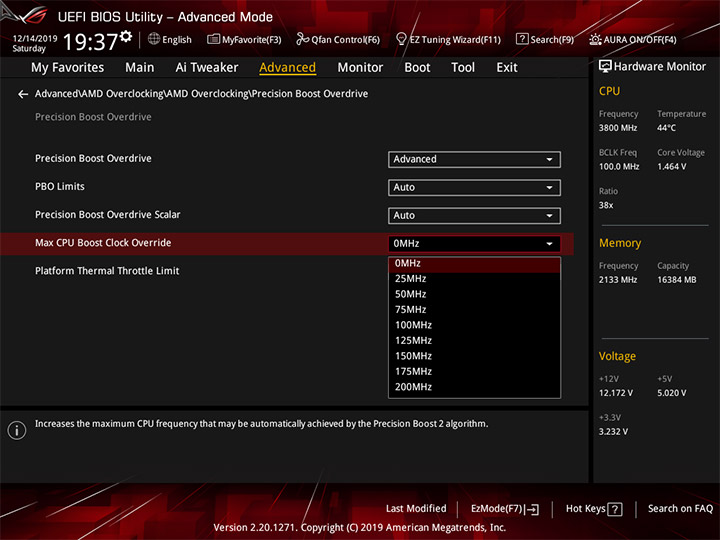Viewport: 720px width, 540px height.
Task: Select 175MHz option
Action: pyautogui.click(x=474, y=371)
